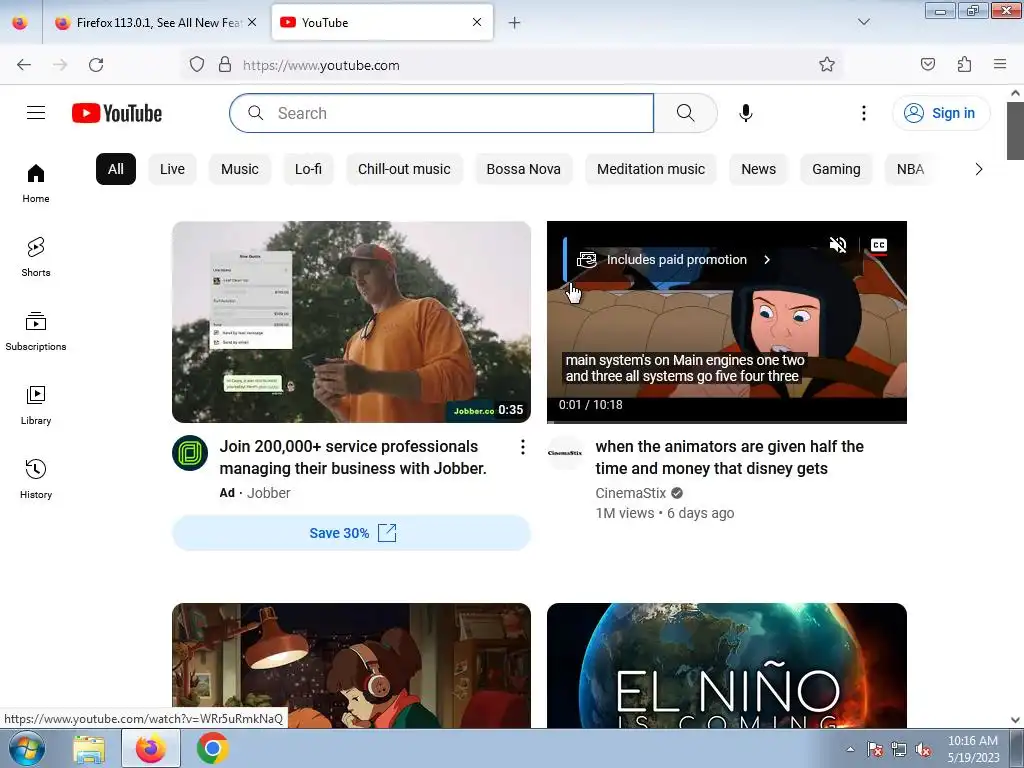Select the Music filter chip

240,169
